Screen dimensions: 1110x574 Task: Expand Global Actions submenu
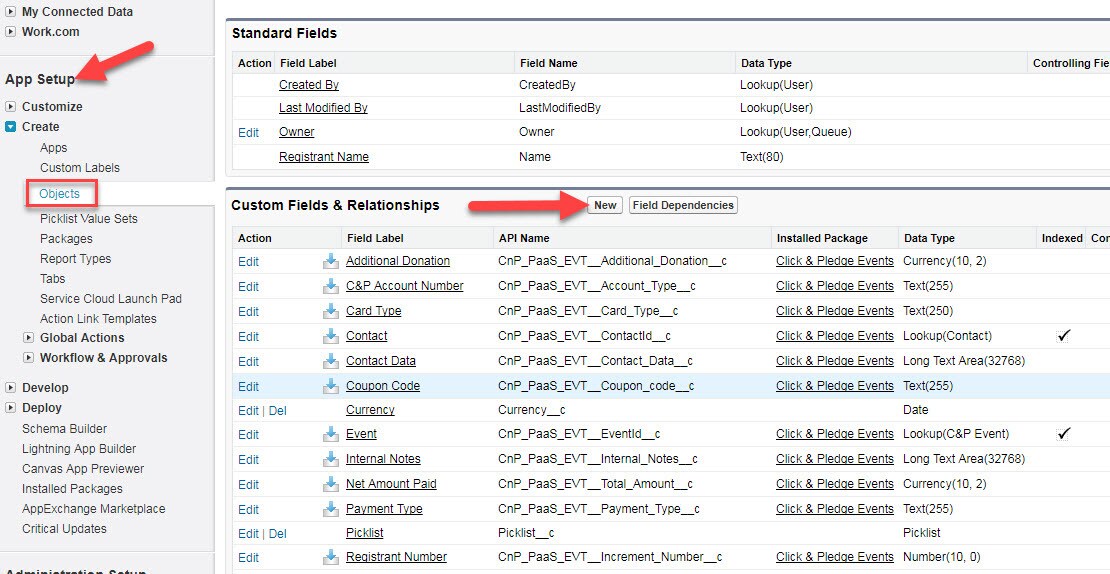tap(28, 338)
